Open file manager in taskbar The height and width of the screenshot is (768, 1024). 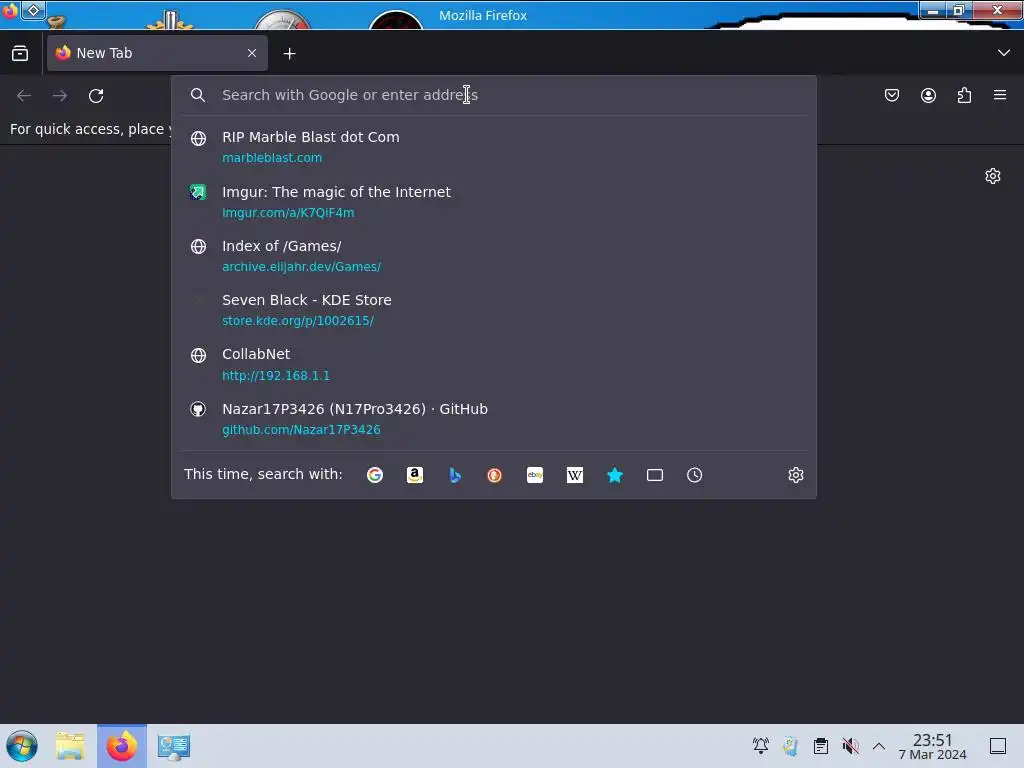[x=70, y=746]
